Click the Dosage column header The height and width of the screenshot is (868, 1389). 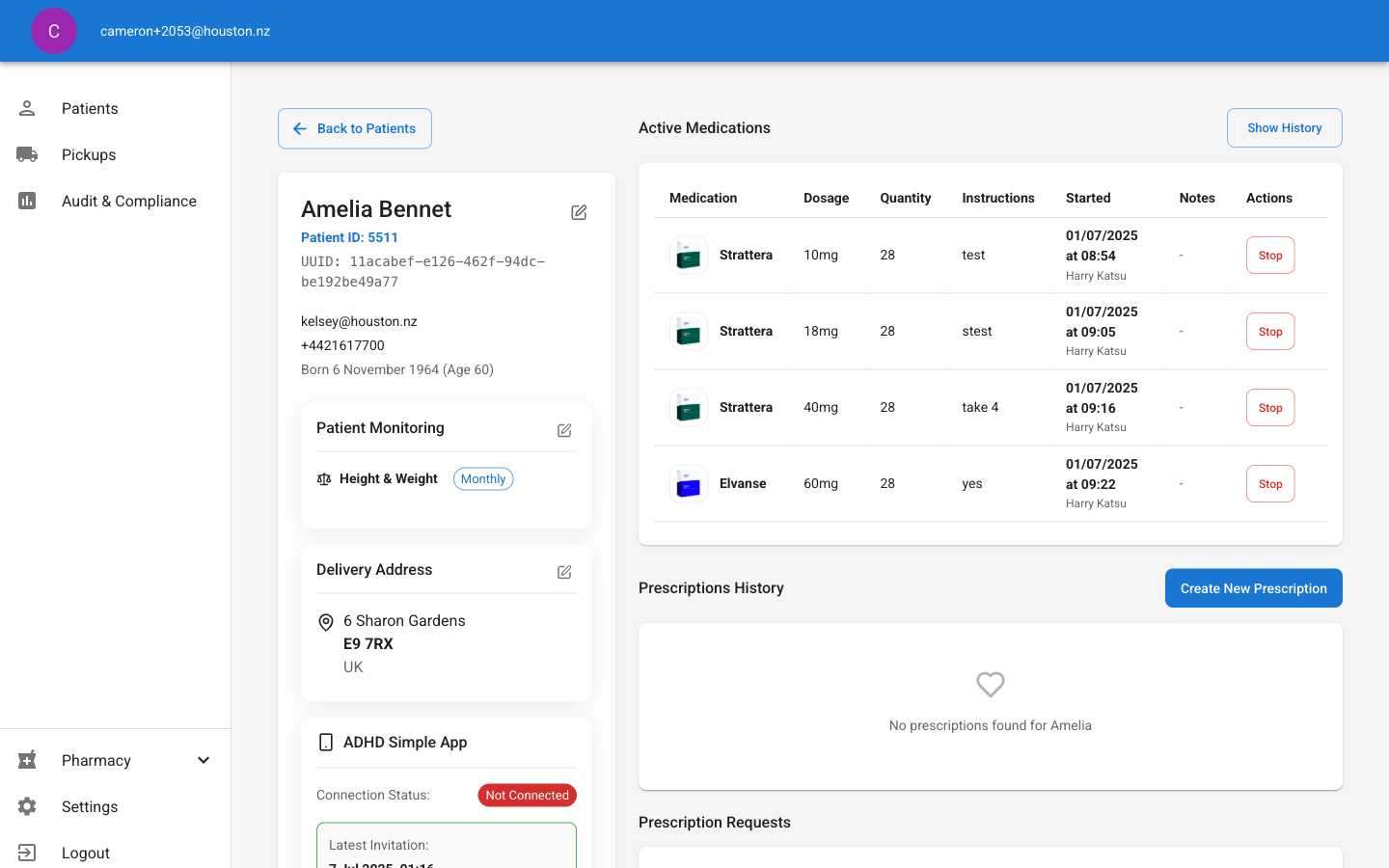(827, 198)
